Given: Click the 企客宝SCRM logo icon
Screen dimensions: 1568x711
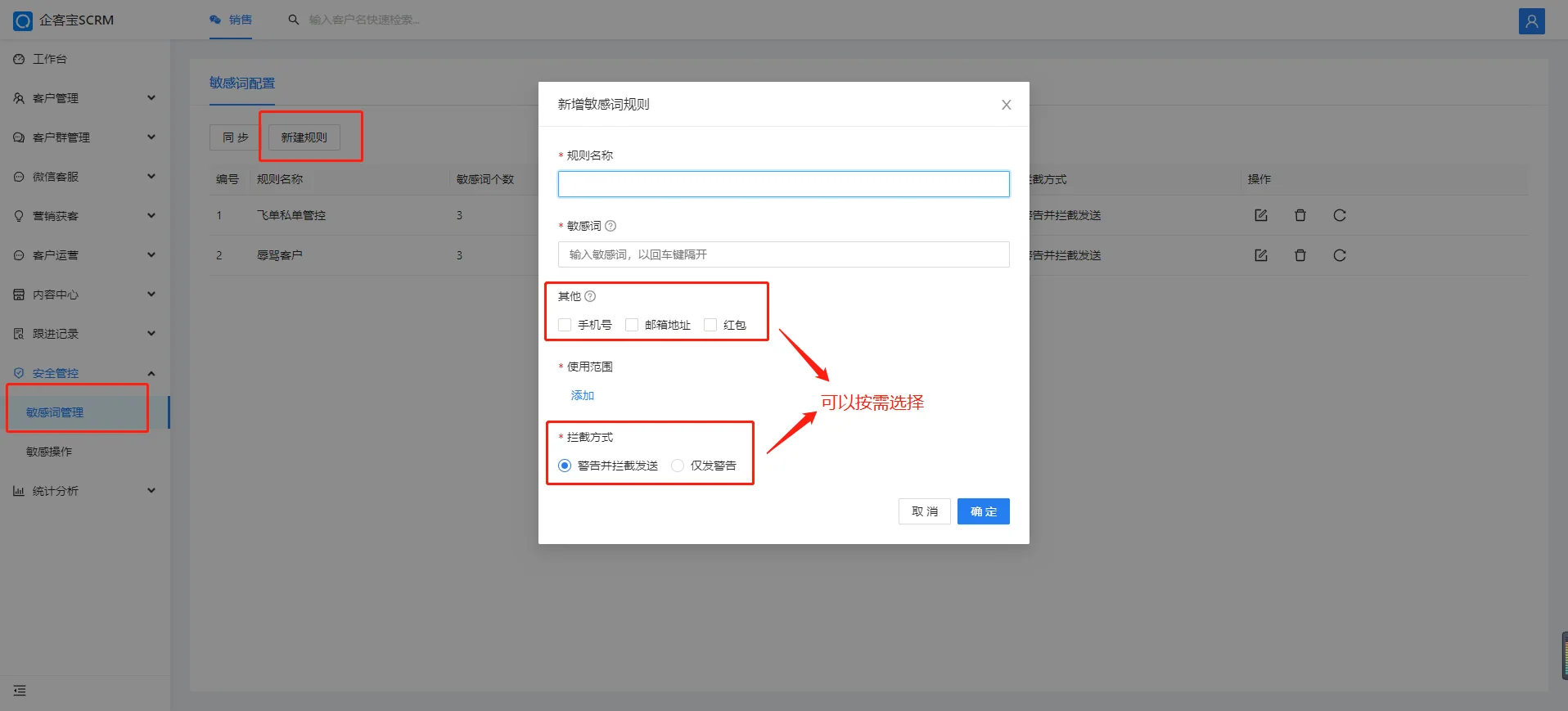Looking at the screenshot, I should click(23, 20).
